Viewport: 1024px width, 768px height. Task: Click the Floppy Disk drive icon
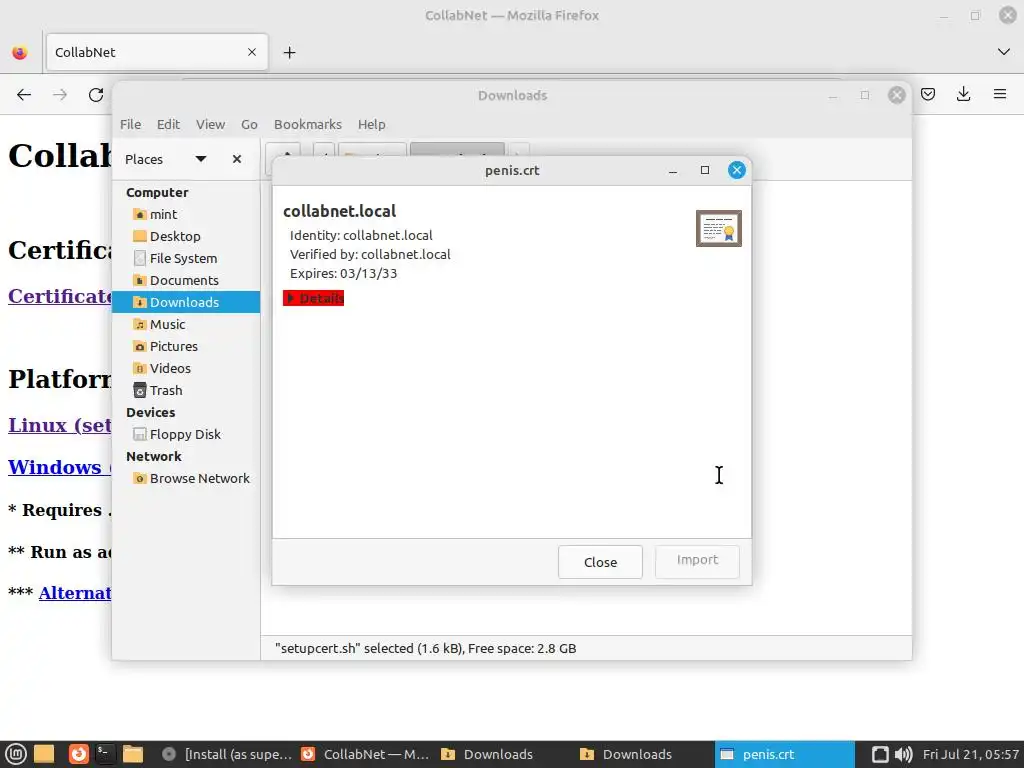[x=139, y=434]
